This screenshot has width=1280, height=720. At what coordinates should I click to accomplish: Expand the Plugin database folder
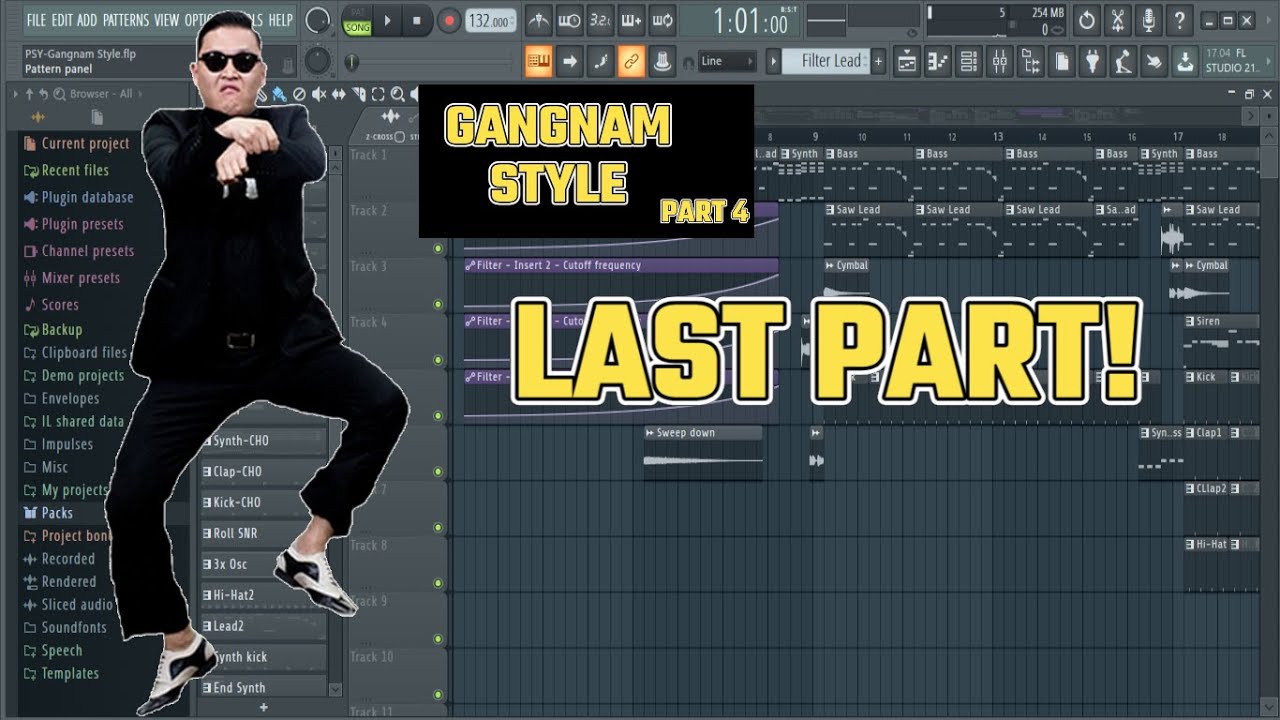click(x=78, y=197)
